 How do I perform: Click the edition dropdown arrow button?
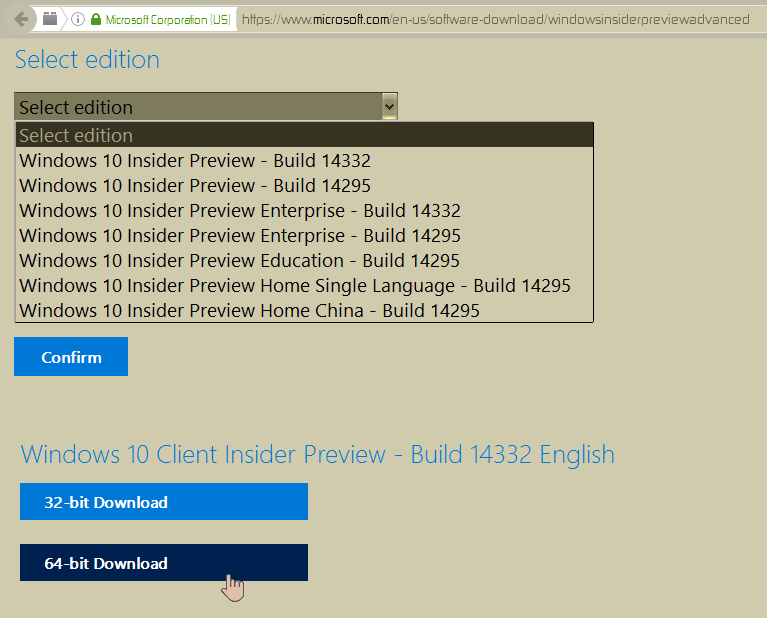(389, 106)
